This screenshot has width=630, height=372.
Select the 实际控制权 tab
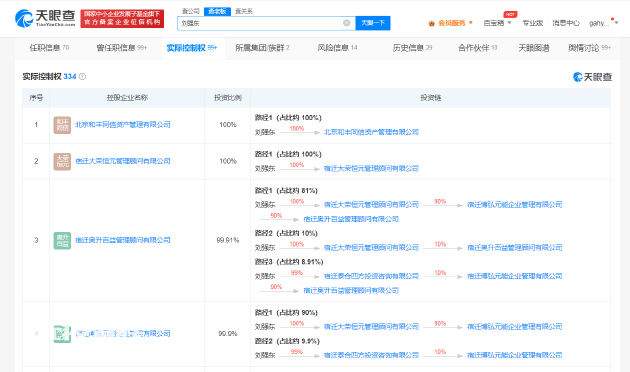pyautogui.click(x=192, y=48)
